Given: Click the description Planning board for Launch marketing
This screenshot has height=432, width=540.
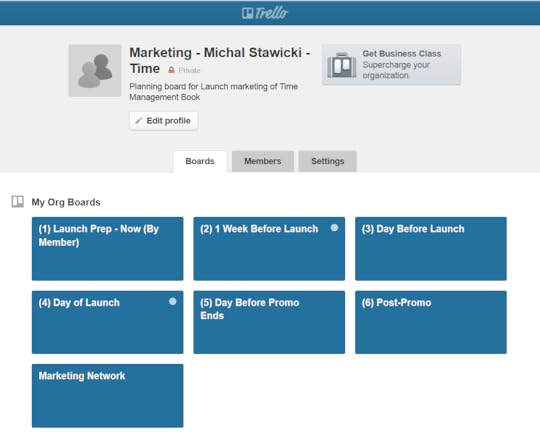Looking at the screenshot, I should pyautogui.click(x=214, y=92).
